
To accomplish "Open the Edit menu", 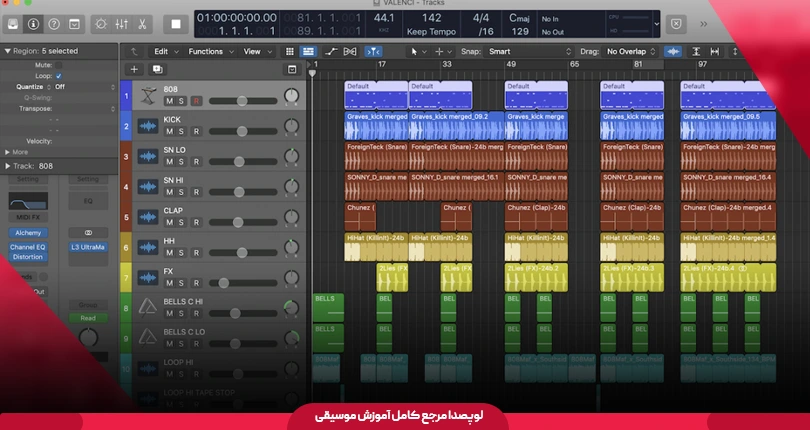I will click(x=166, y=51).
